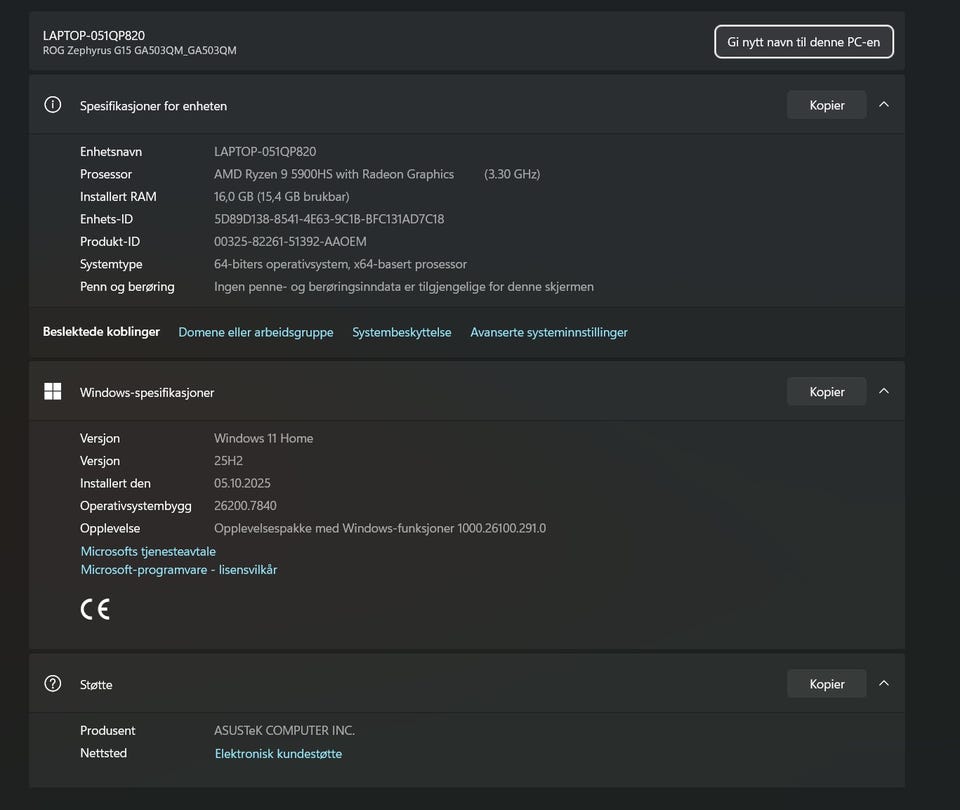The height and width of the screenshot is (810, 960).
Task: Click the CE mark icon
Action: point(95,609)
